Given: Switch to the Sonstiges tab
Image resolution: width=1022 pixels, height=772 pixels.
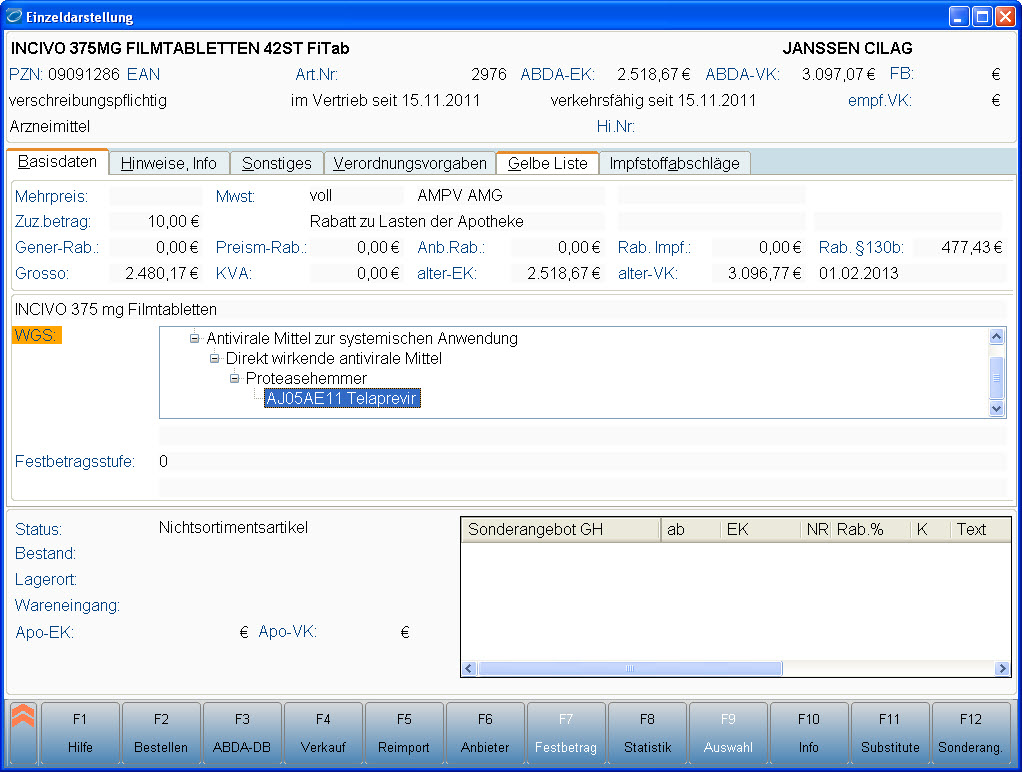Looking at the screenshot, I should point(277,163).
